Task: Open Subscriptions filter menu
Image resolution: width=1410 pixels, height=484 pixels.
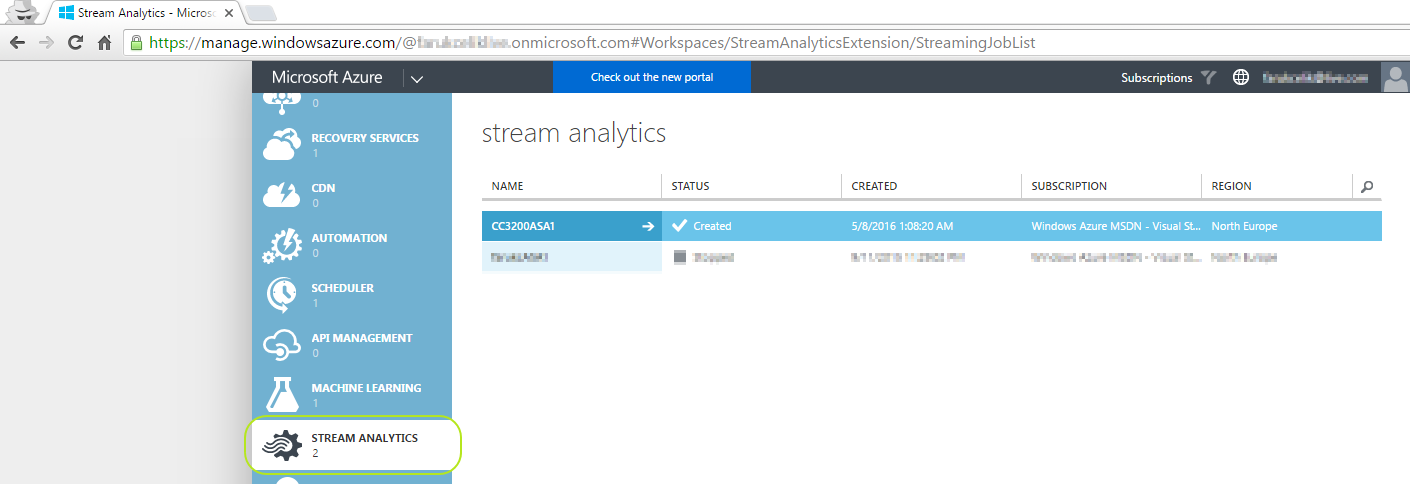Action: click(1156, 77)
